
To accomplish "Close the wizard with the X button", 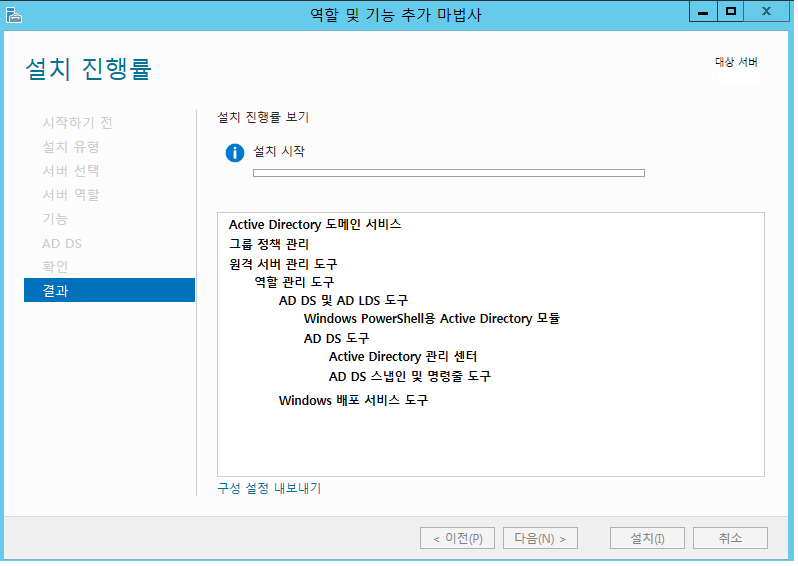I will point(766,11).
